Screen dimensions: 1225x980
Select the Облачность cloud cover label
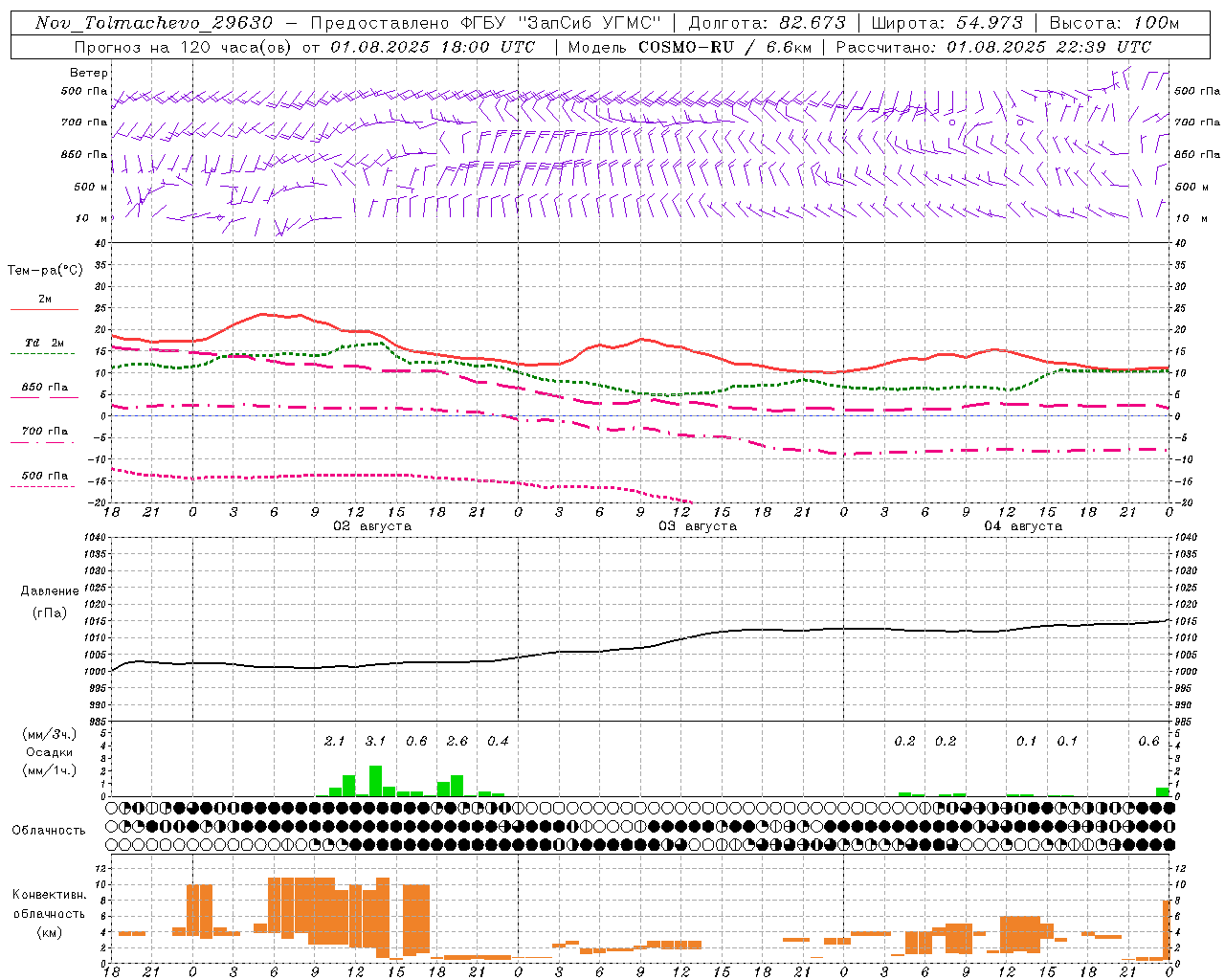click(x=49, y=831)
